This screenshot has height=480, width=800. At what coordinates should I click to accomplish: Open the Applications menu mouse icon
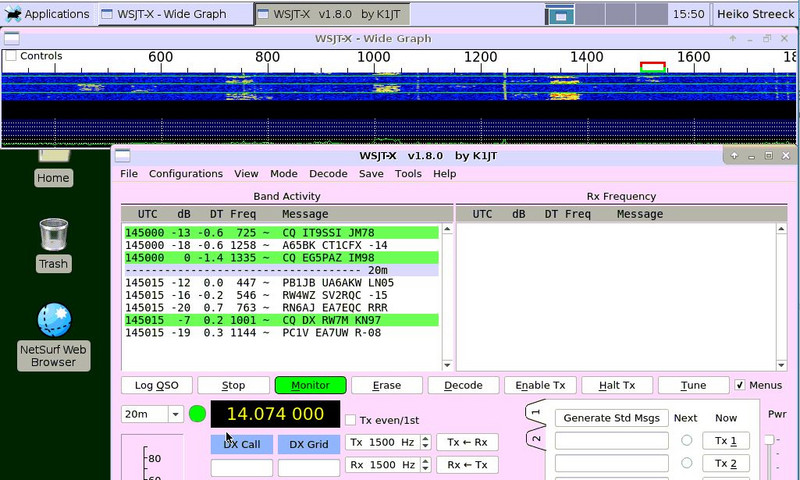13,14
